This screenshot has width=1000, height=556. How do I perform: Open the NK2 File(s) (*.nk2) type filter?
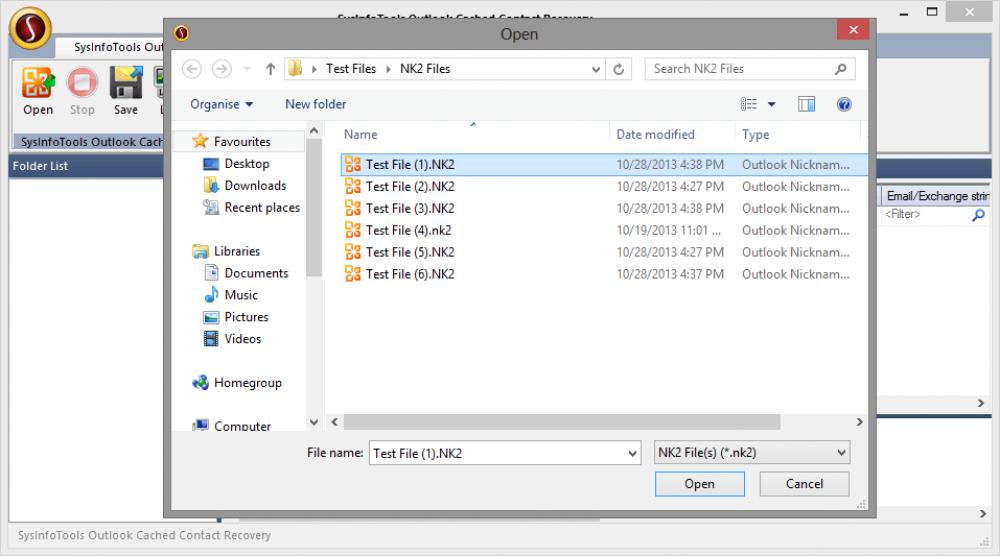click(x=752, y=453)
